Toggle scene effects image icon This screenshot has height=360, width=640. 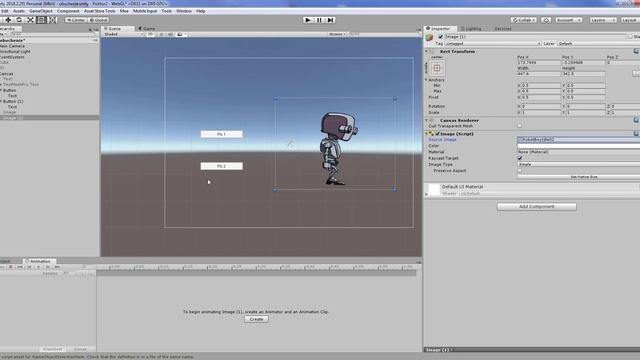(x=180, y=34)
